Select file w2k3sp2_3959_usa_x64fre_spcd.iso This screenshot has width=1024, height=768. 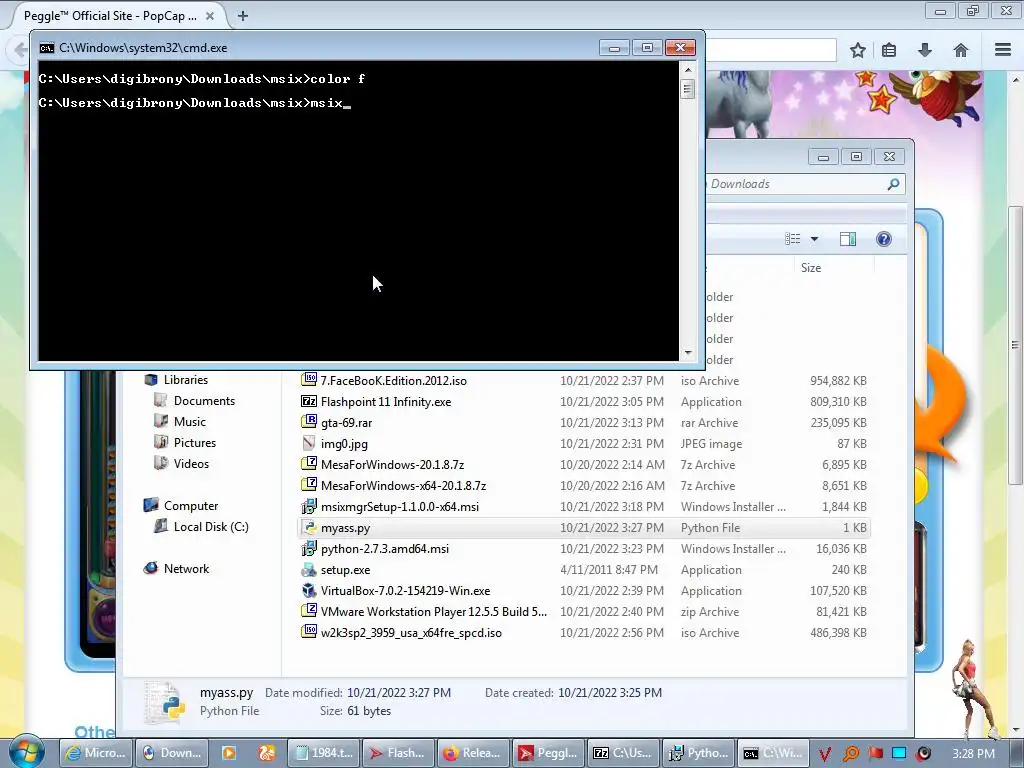[411, 632]
